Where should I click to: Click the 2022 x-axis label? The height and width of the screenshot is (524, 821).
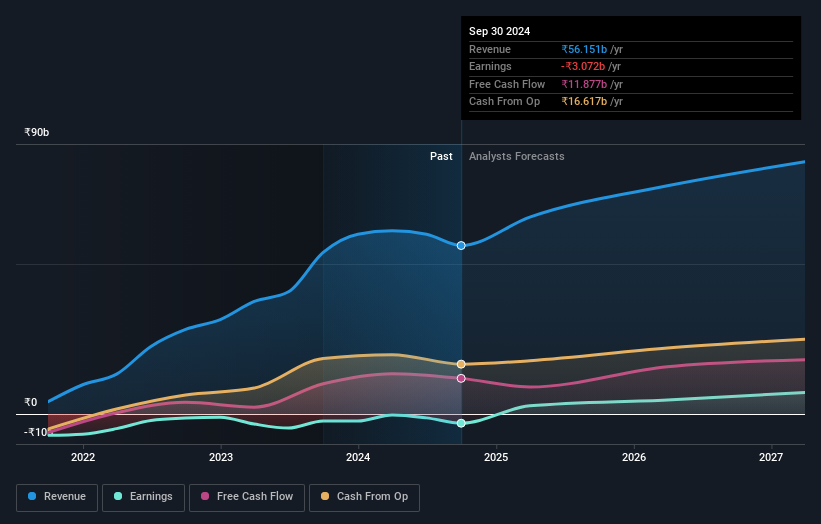click(83, 457)
